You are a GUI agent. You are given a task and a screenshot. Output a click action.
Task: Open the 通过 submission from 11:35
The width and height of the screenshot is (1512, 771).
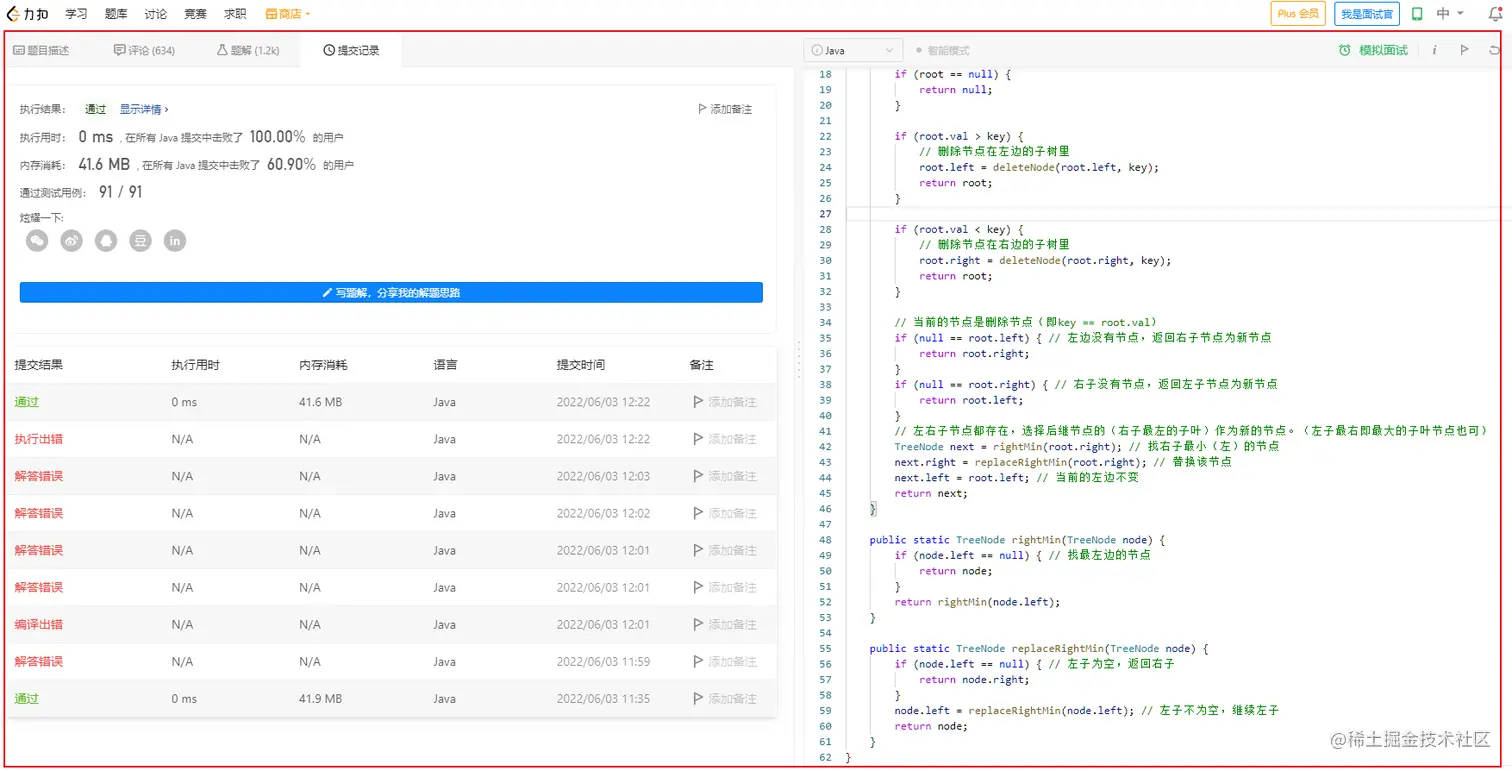[26, 698]
